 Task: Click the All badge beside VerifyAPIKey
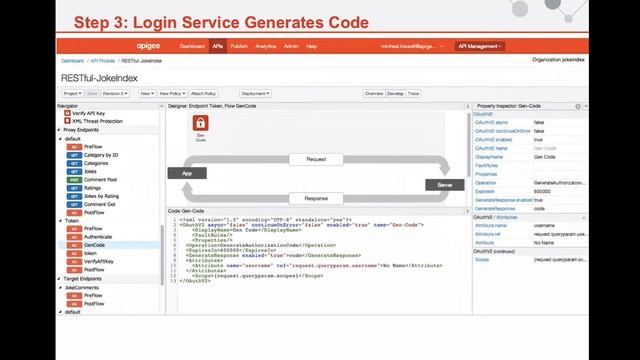(74, 262)
